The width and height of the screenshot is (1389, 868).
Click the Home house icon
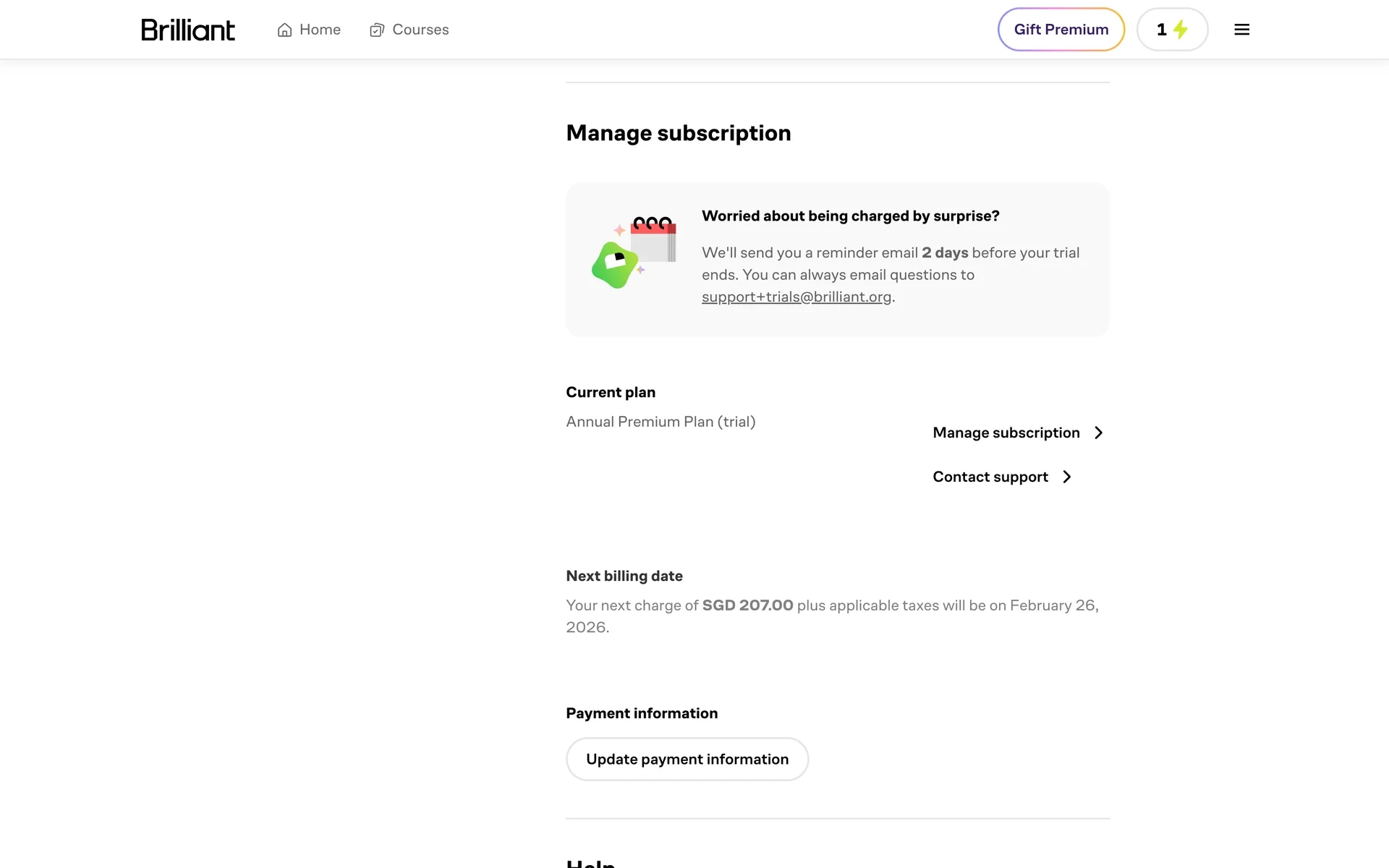(284, 30)
